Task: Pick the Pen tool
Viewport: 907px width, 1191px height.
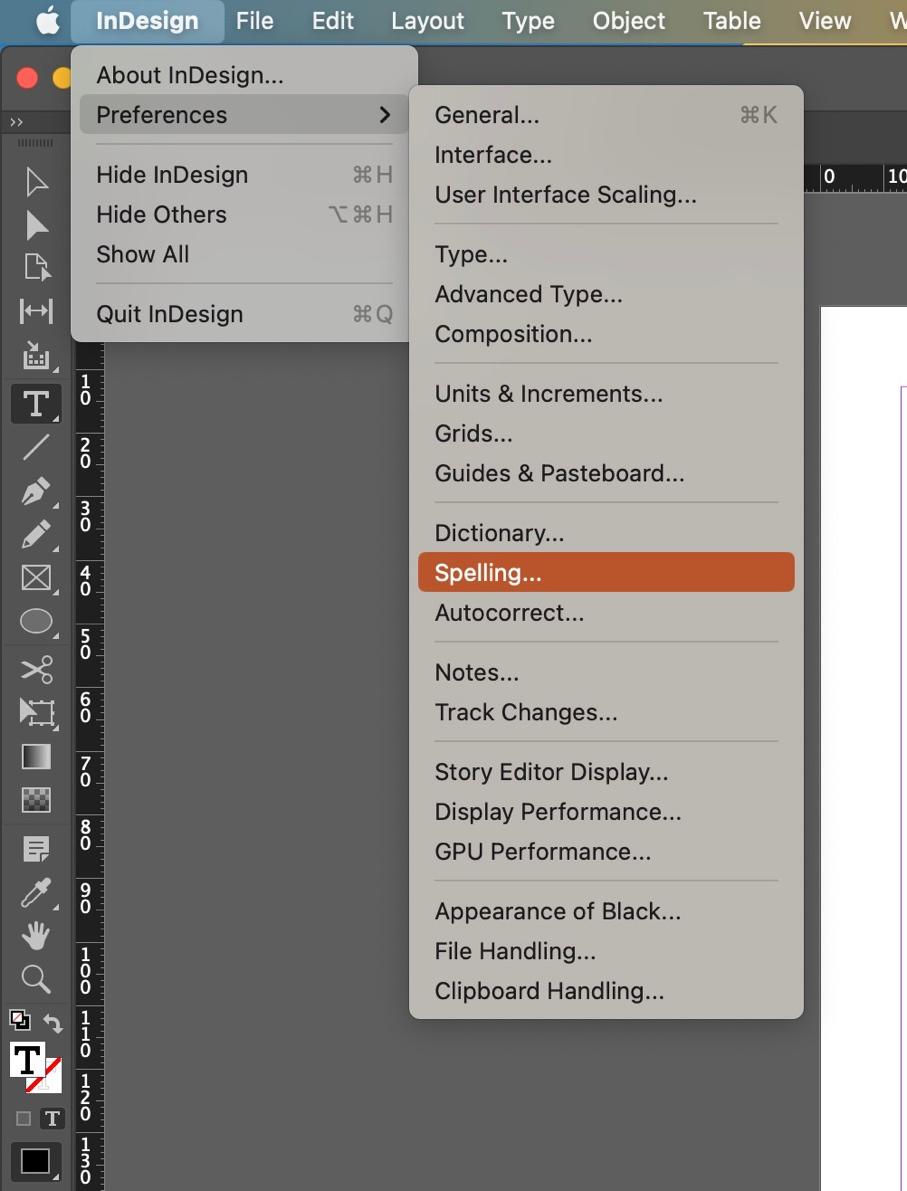Action: 36,492
